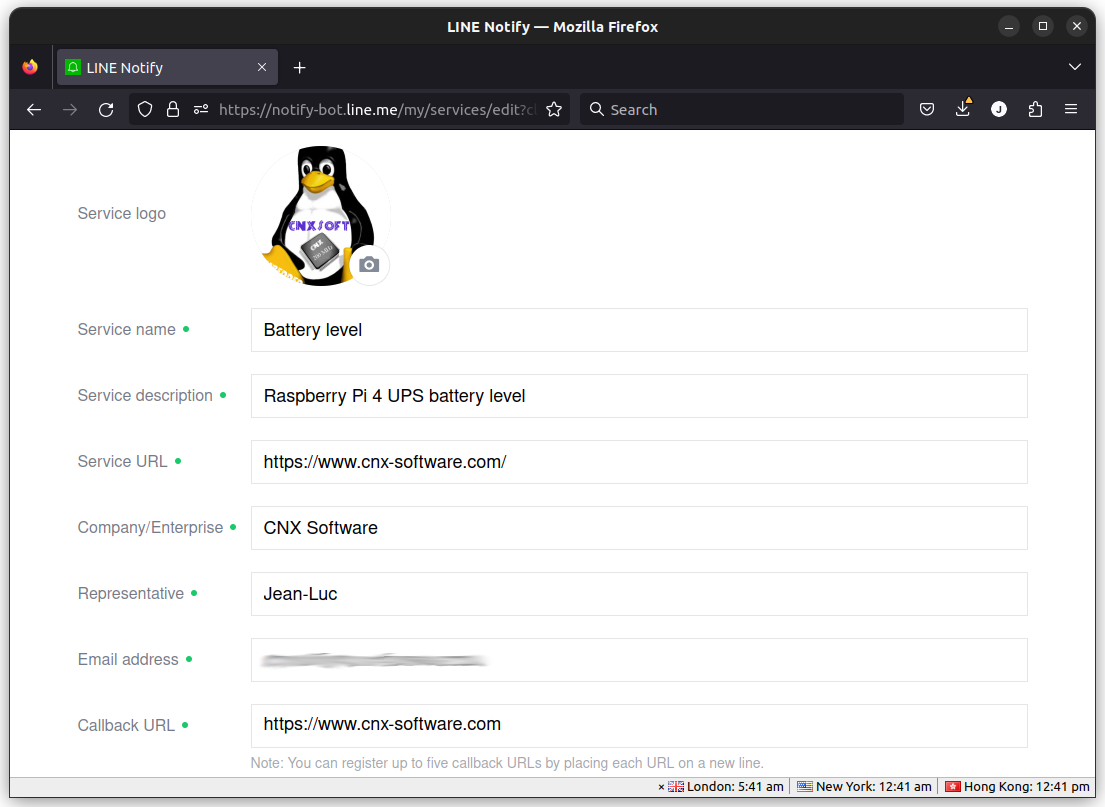Click the Callback URL label
The width and height of the screenshot is (1105, 807).
pyautogui.click(x=126, y=725)
